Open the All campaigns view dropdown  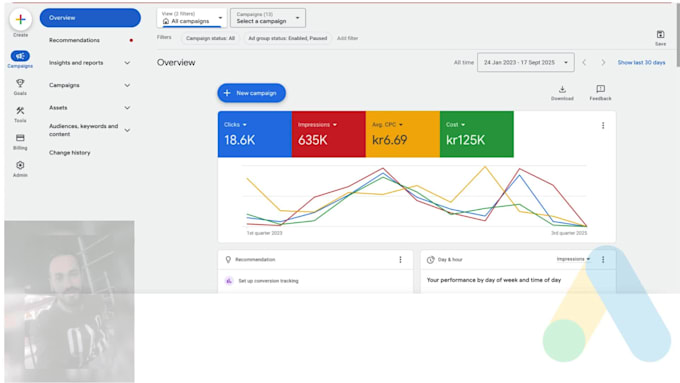point(192,18)
